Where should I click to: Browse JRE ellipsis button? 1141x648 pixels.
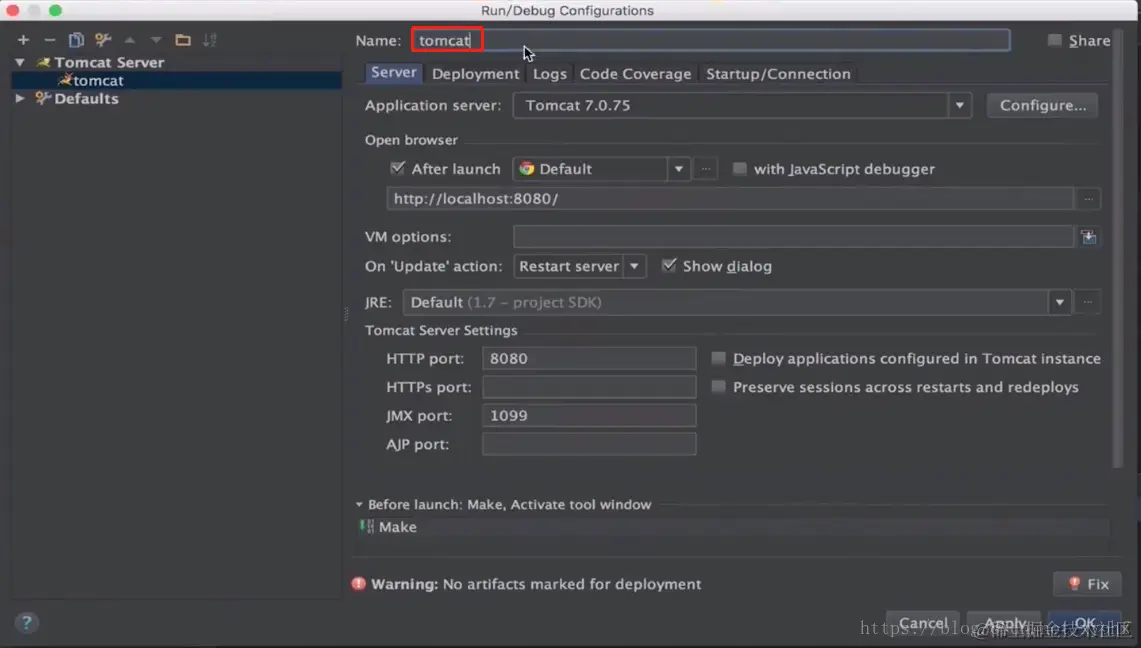pyautogui.click(x=1088, y=303)
